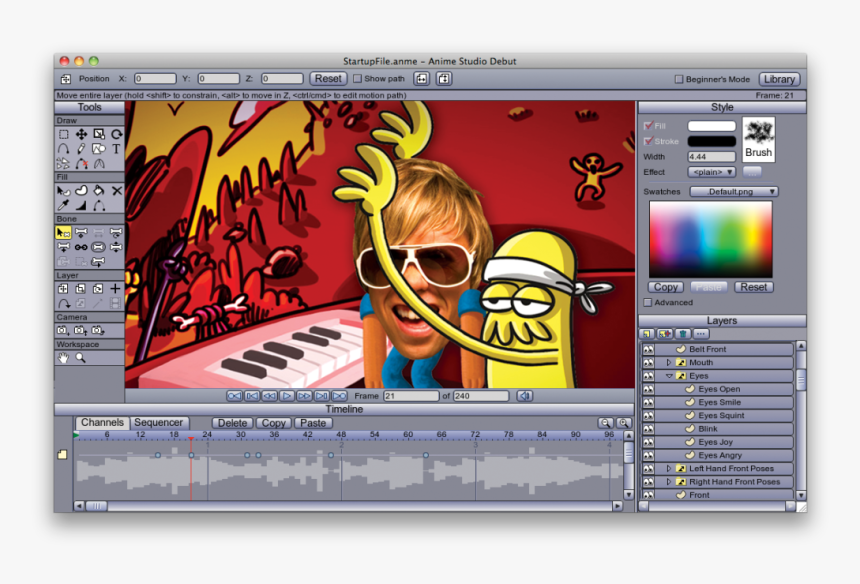Switch to the Channels tab
The image size is (860, 584).
click(102, 423)
